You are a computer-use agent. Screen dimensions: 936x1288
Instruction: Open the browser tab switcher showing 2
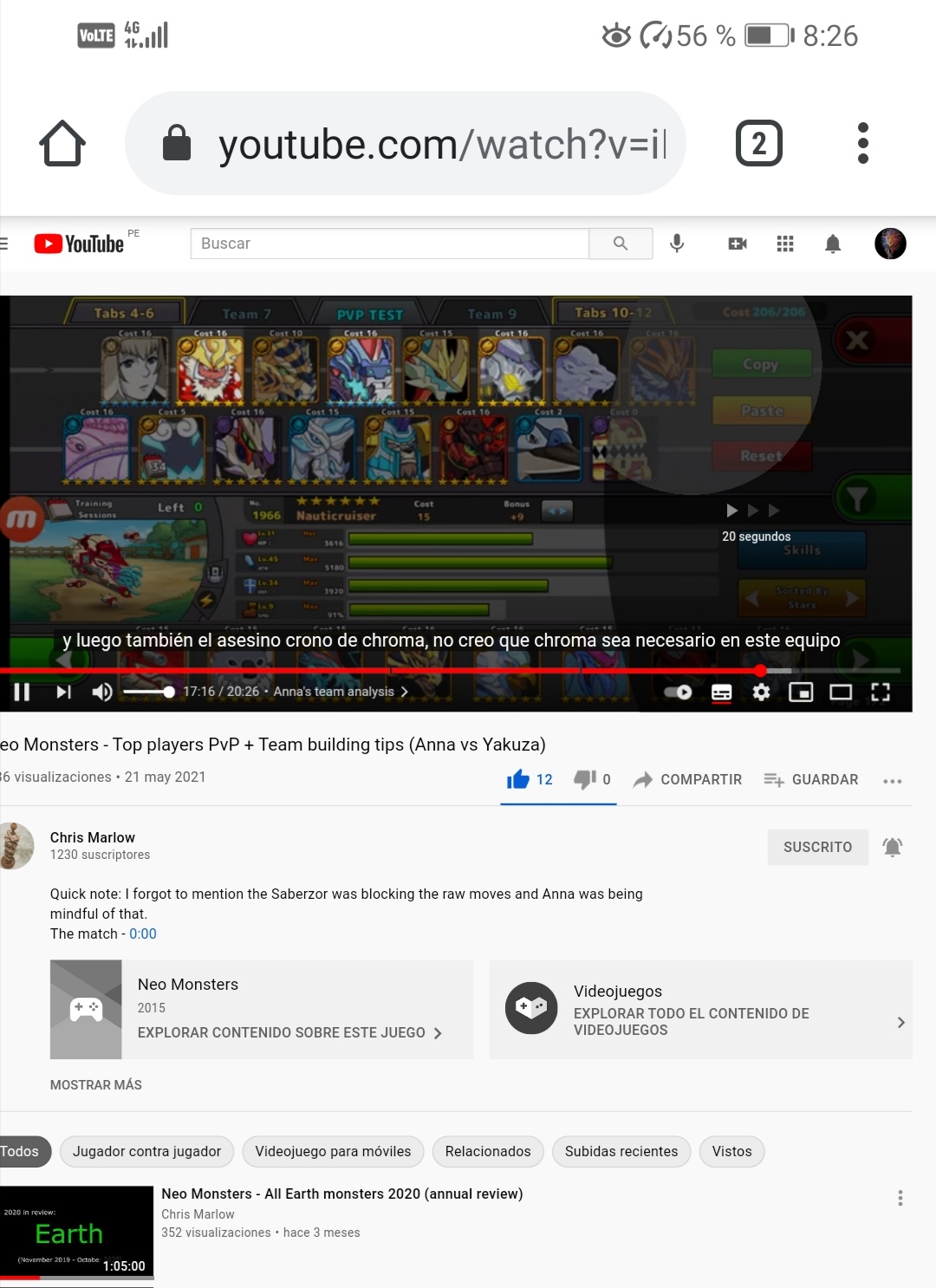[759, 143]
